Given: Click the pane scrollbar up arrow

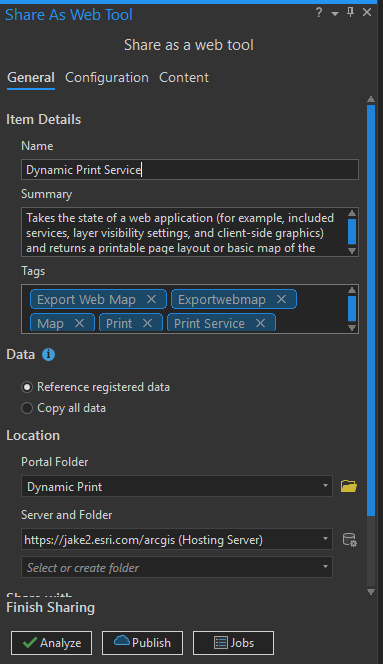Looking at the screenshot, I should coord(371,100).
